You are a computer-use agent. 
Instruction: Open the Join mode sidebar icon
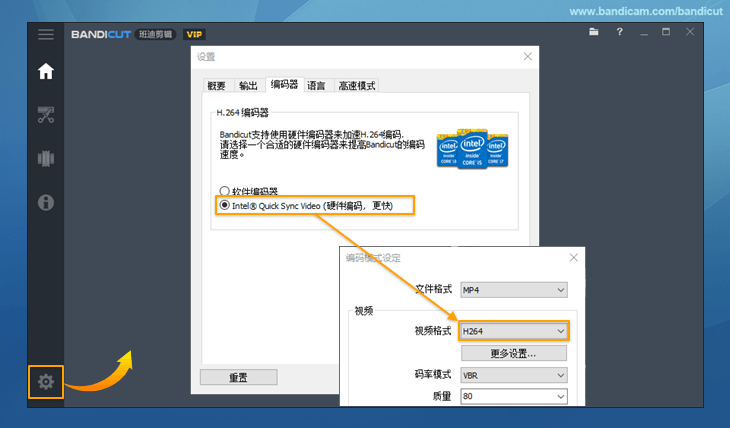click(46, 158)
